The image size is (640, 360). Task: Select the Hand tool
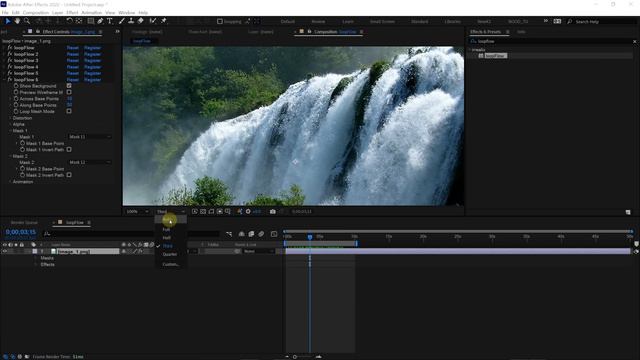[17, 21]
